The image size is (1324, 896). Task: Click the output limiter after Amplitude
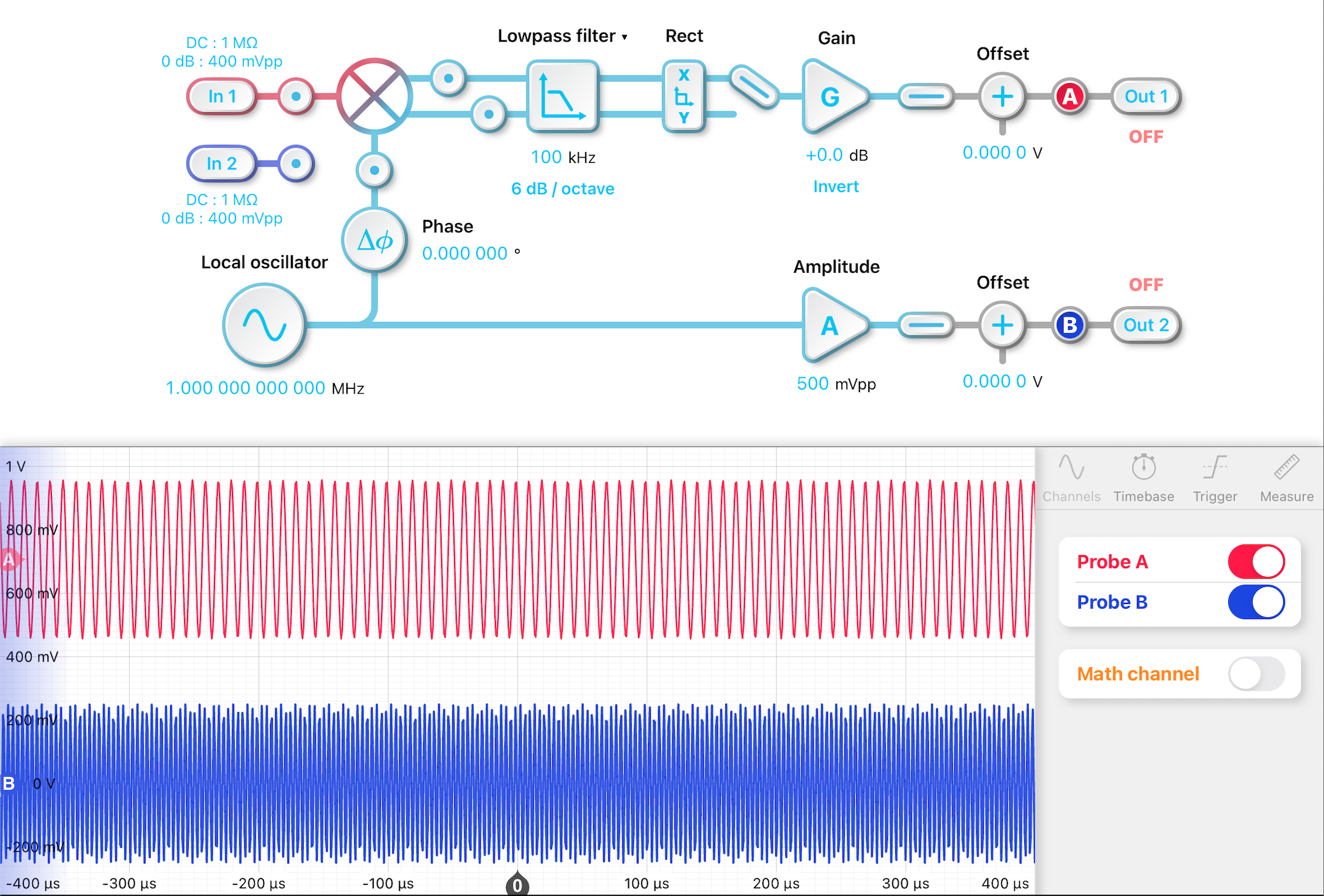pos(926,325)
